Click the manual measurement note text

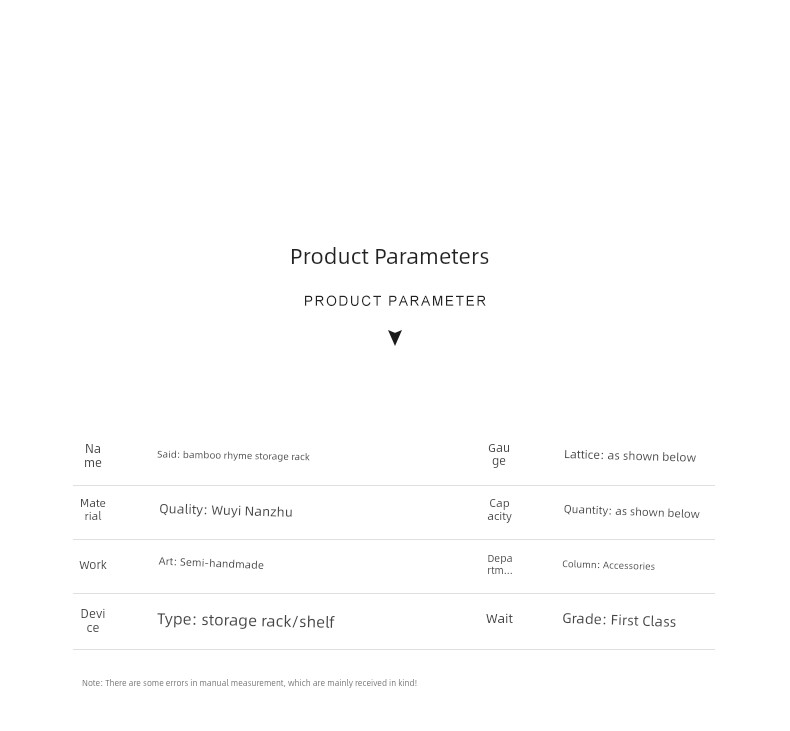(249, 683)
